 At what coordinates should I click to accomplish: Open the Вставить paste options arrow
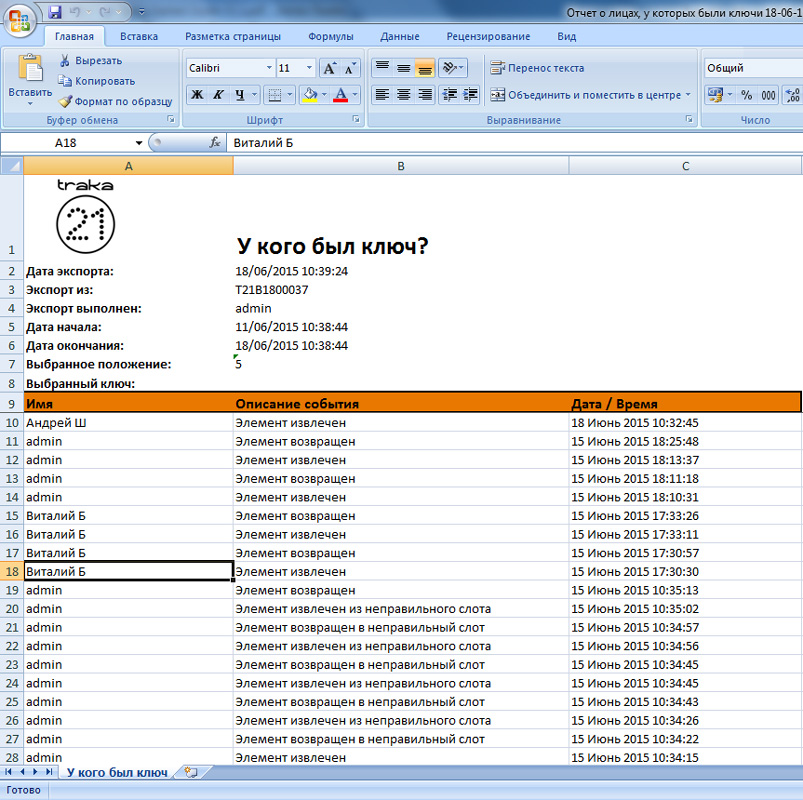click(x=30, y=104)
